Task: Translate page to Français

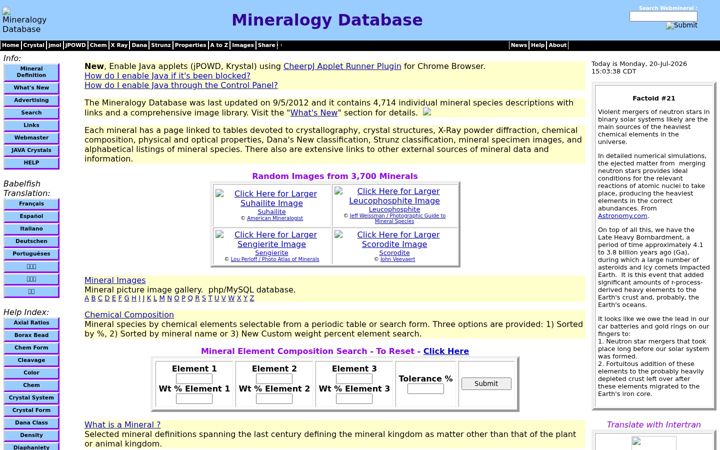Action: click(31, 204)
